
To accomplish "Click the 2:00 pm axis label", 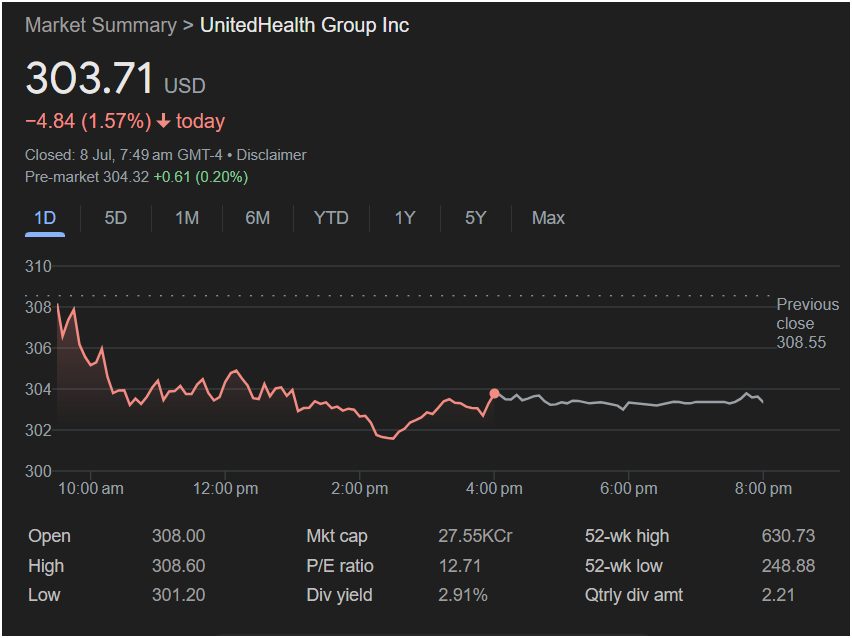I will click(x=360, y=489).
